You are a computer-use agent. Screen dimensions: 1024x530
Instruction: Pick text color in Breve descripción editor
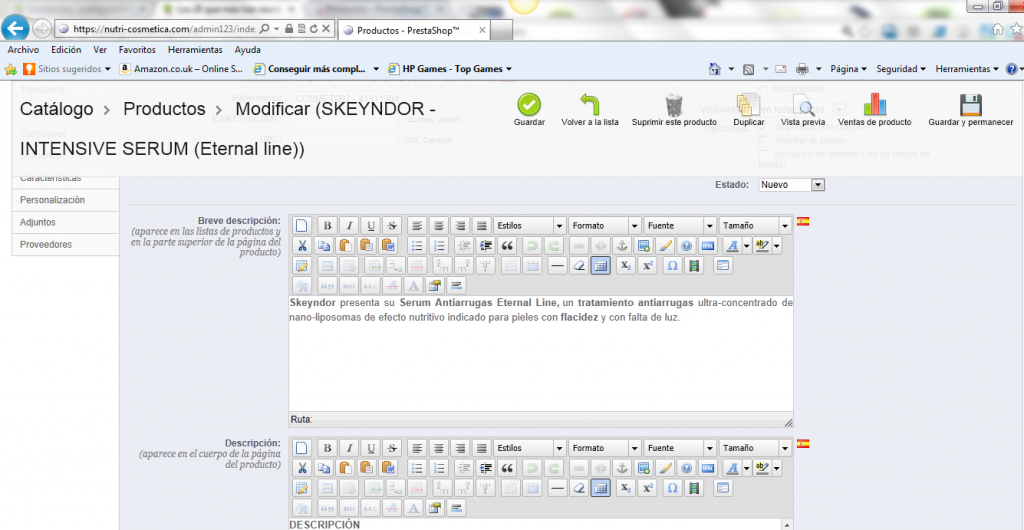coord(733,245)
